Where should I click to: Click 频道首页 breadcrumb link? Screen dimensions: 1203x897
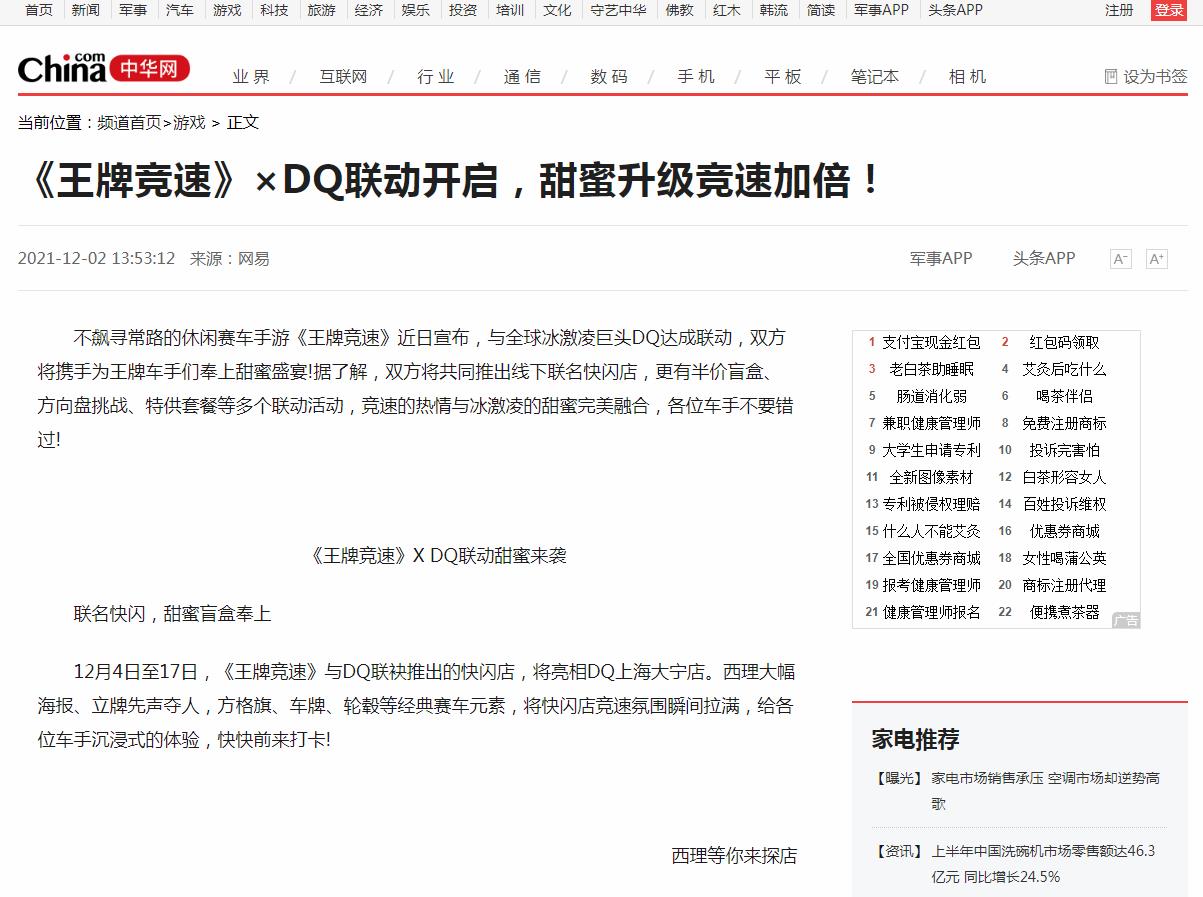click(x=129, y=122)
